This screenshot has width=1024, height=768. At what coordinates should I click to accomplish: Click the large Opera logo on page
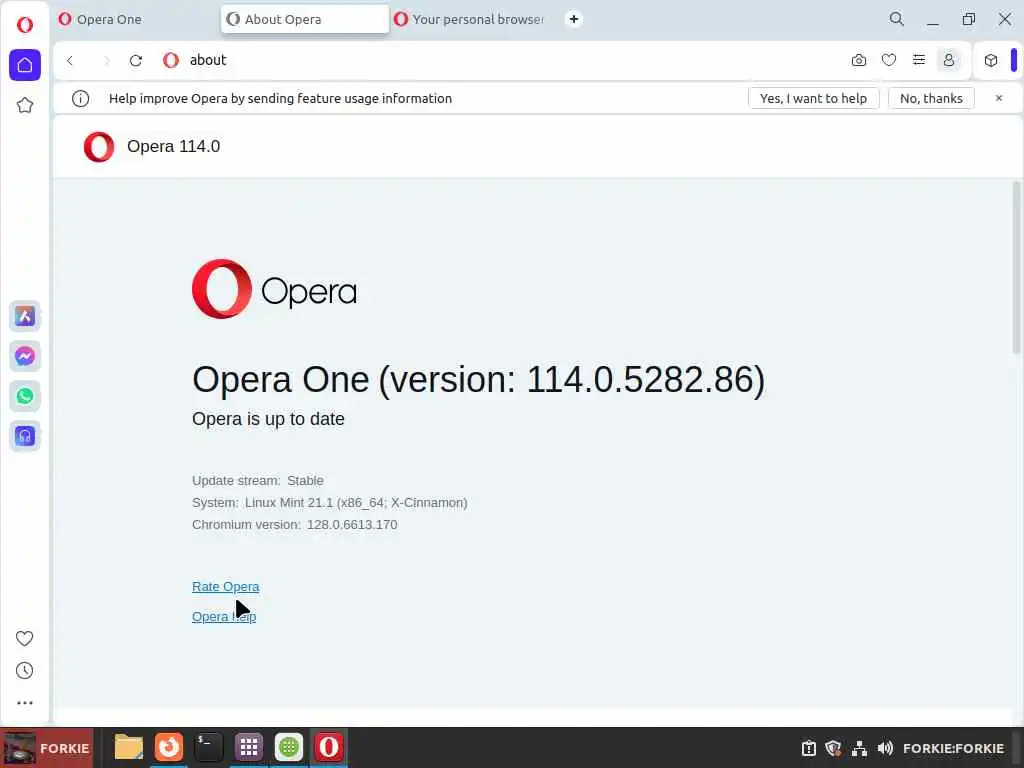(x=274, y=289)
